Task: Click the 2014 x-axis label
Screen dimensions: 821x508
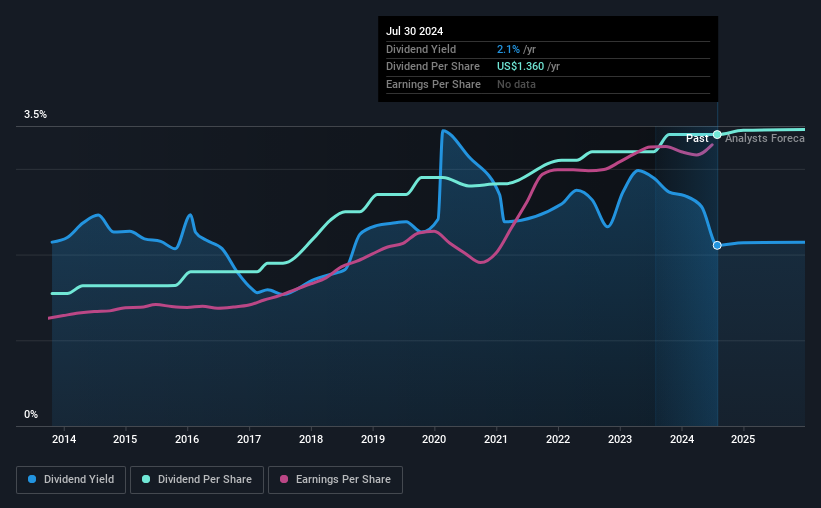Action: [64, 439]
